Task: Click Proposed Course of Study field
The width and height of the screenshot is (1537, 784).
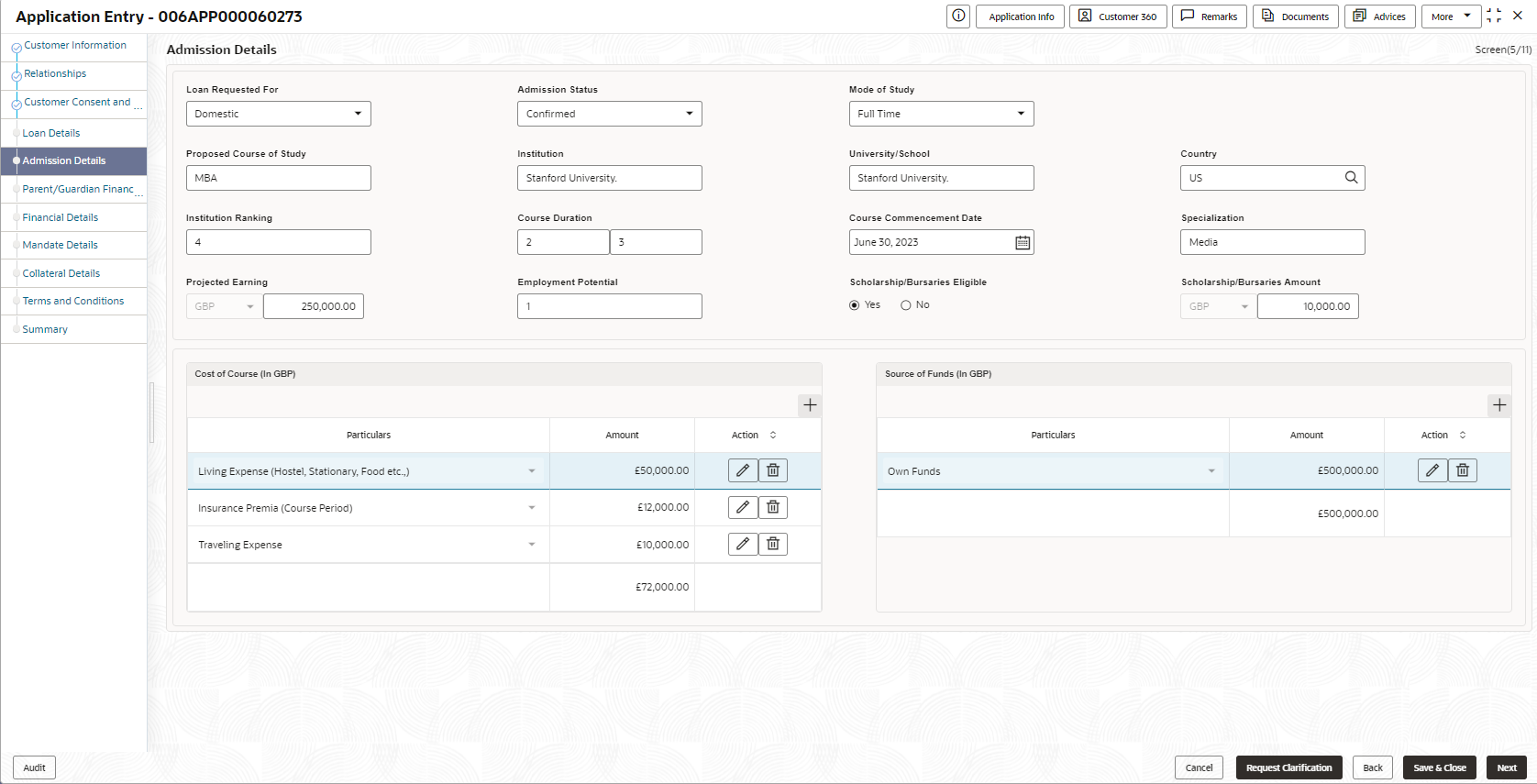Action: pyautogui.click(x=279, y=178)
